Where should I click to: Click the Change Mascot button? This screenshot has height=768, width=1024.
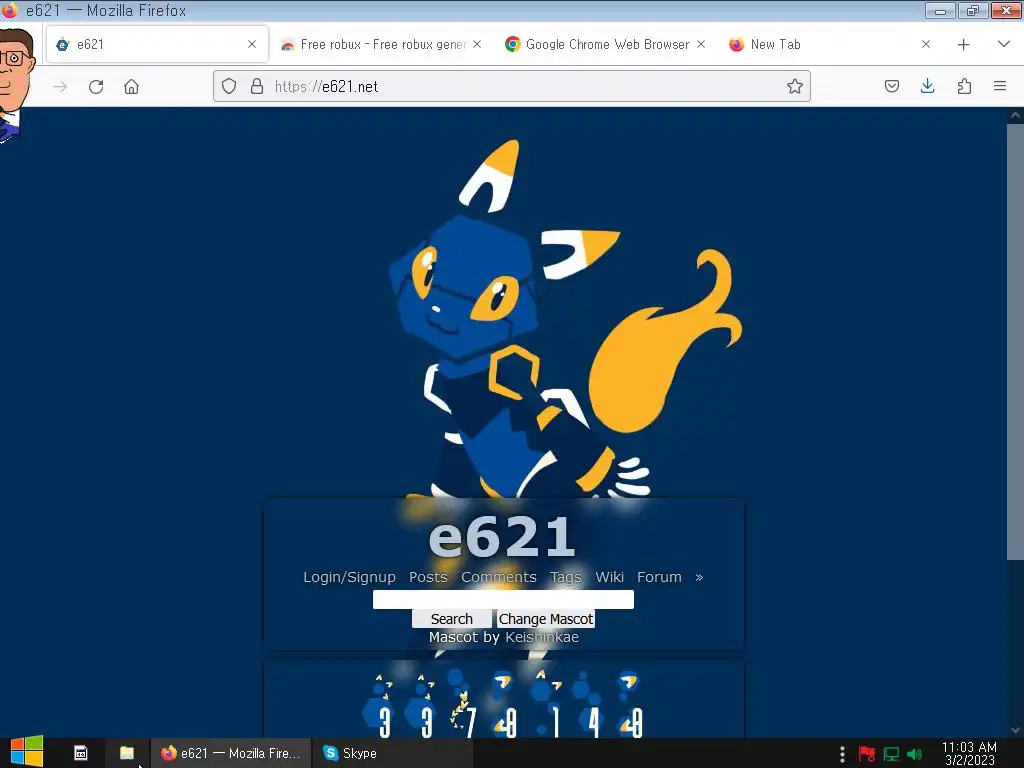click(546, 619)
